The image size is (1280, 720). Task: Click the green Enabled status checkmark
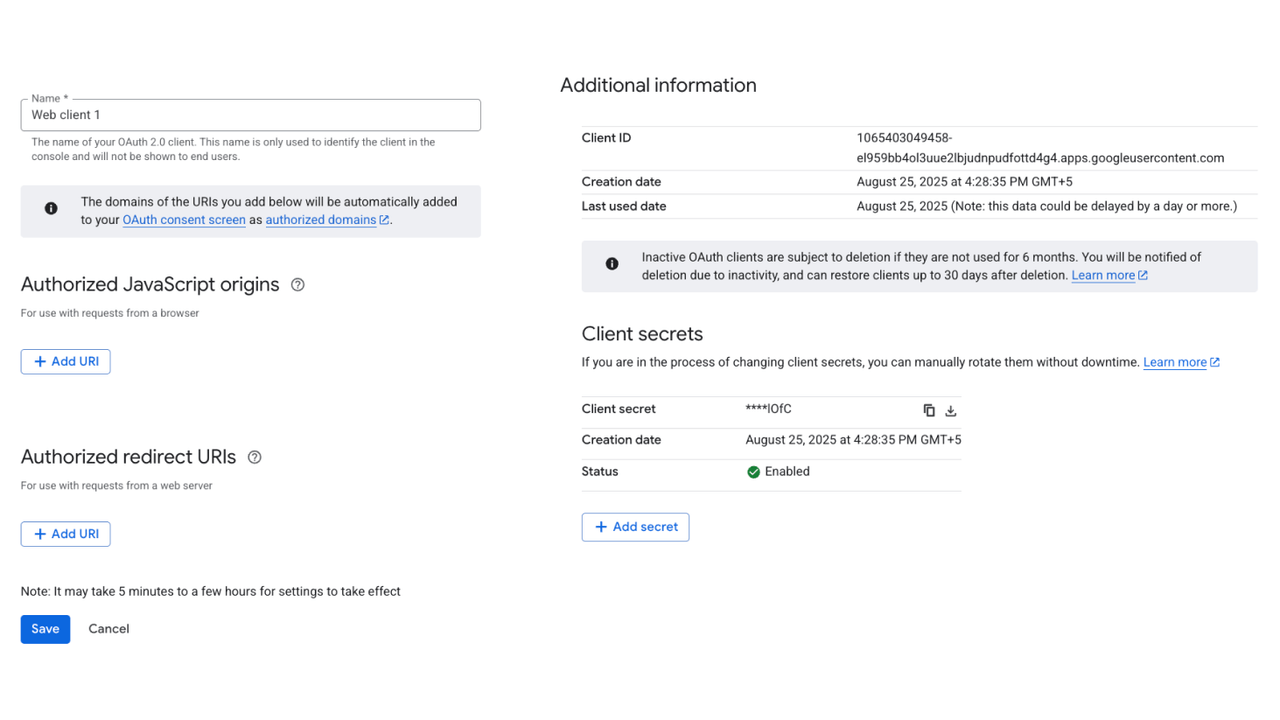pyautogui.click(x=753, y=471)
